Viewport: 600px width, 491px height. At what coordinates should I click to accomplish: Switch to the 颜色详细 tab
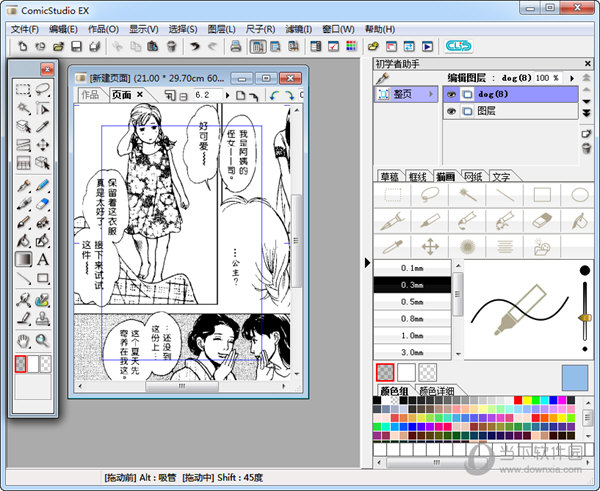(x=437, y=391)
